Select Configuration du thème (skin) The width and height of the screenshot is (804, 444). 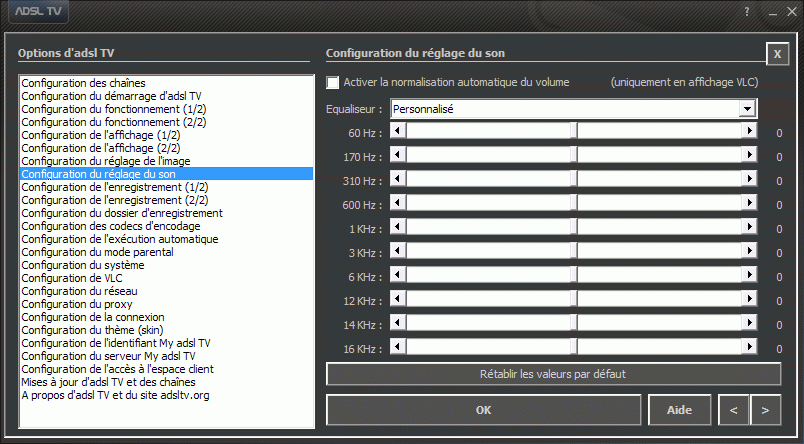point(166,330)
